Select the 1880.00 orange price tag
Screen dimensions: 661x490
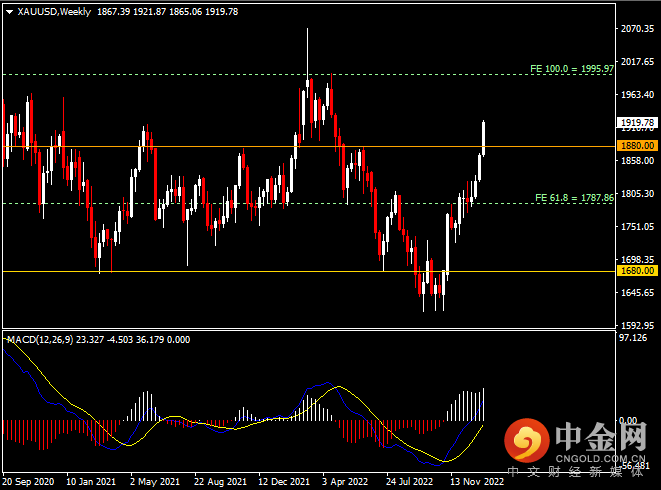click(637, 146)
